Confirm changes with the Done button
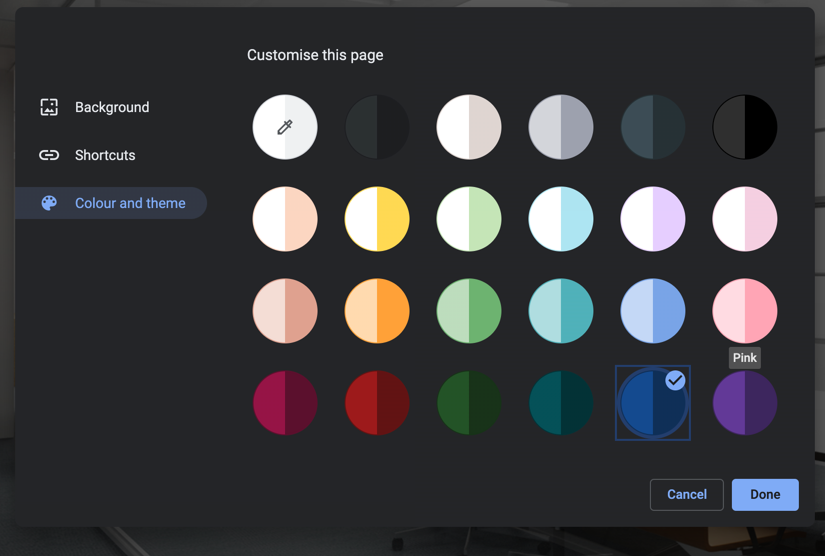The height and width of the screenshot is (556, 825). pos(765,494)
